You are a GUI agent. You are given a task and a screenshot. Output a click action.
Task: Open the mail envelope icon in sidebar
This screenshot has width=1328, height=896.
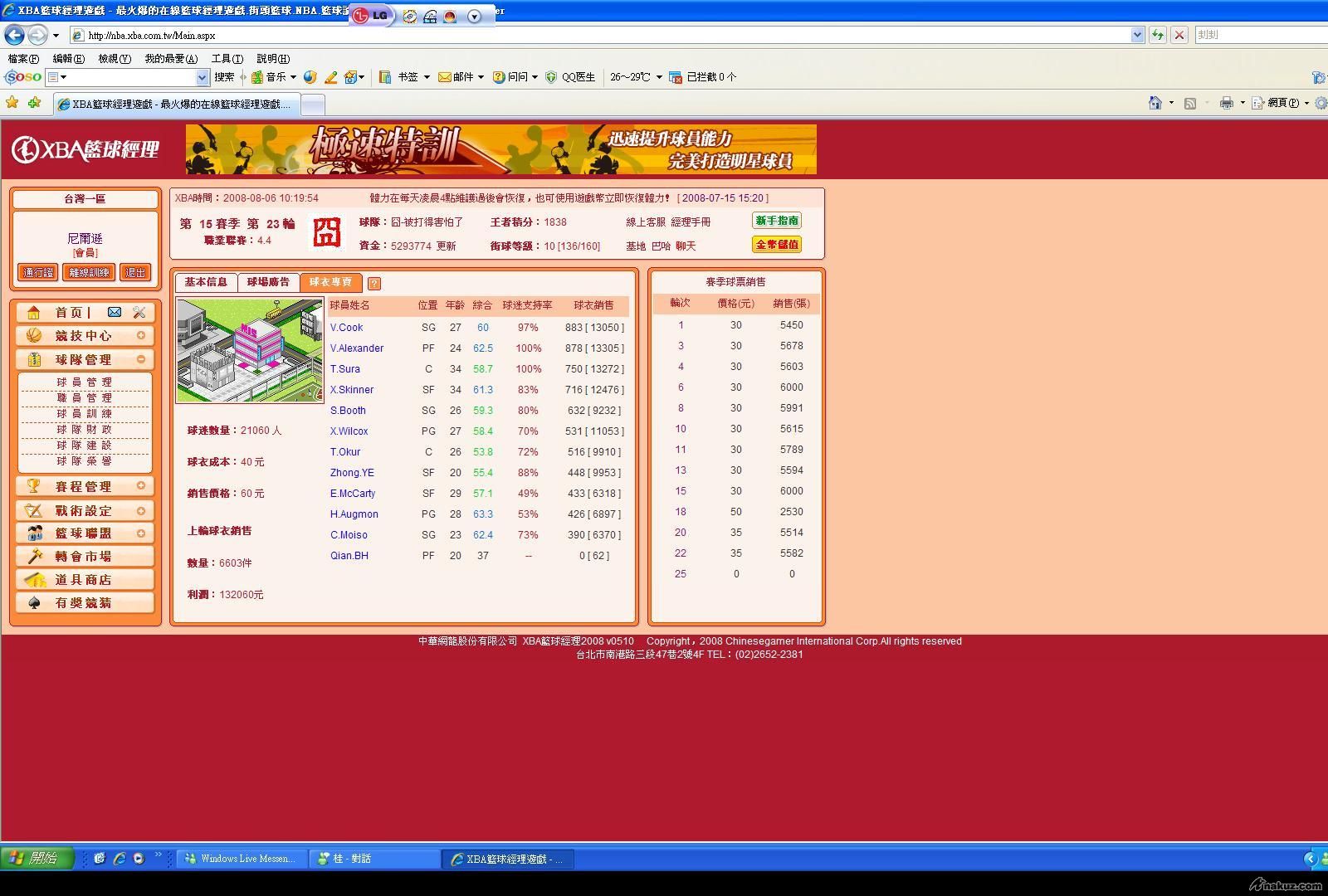tap(115, 312)
